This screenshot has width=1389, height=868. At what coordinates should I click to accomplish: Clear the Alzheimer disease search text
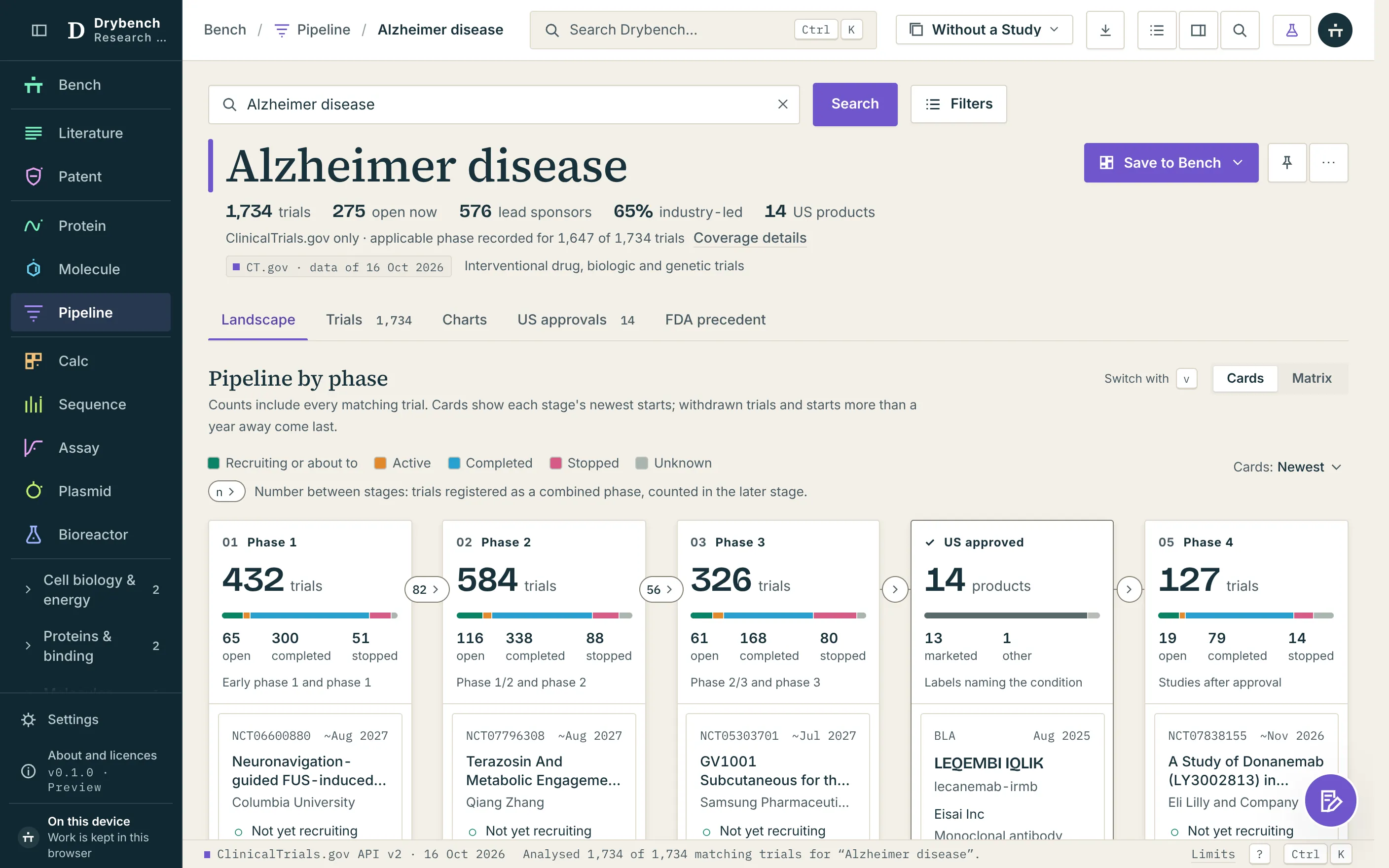[783, 105]
